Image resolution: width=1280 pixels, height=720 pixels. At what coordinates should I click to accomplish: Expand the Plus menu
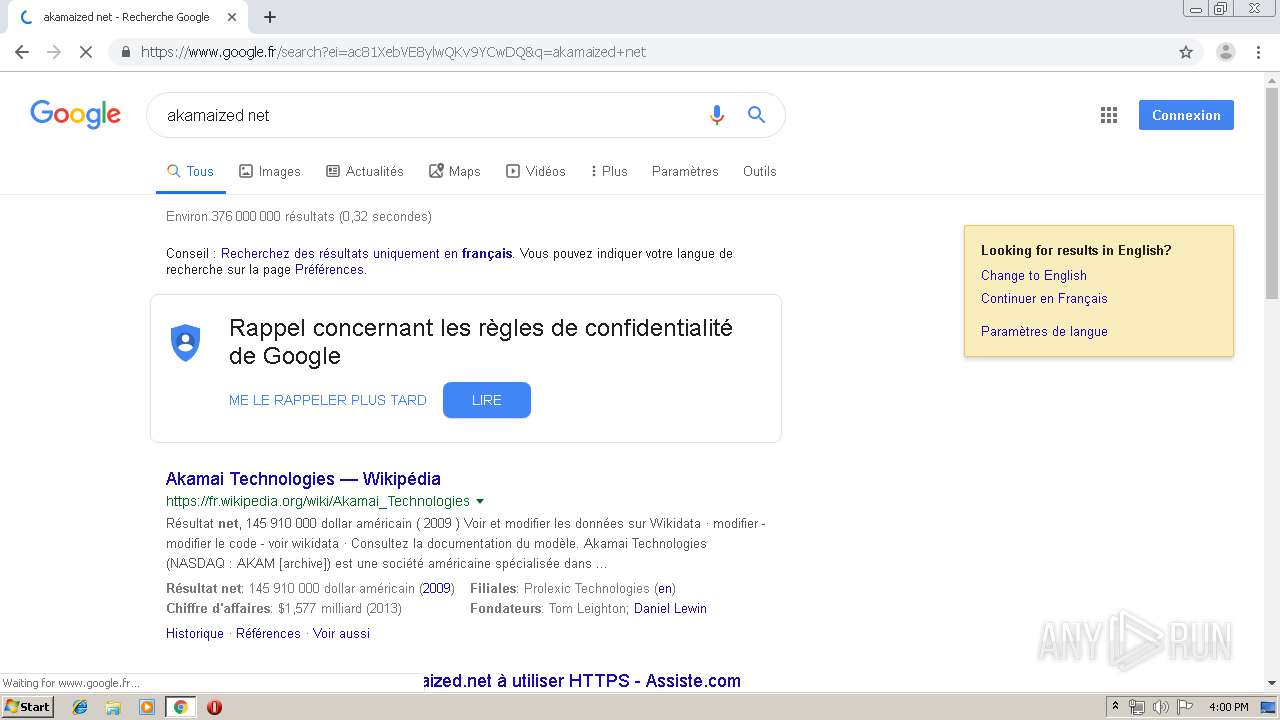pos(609,171)
